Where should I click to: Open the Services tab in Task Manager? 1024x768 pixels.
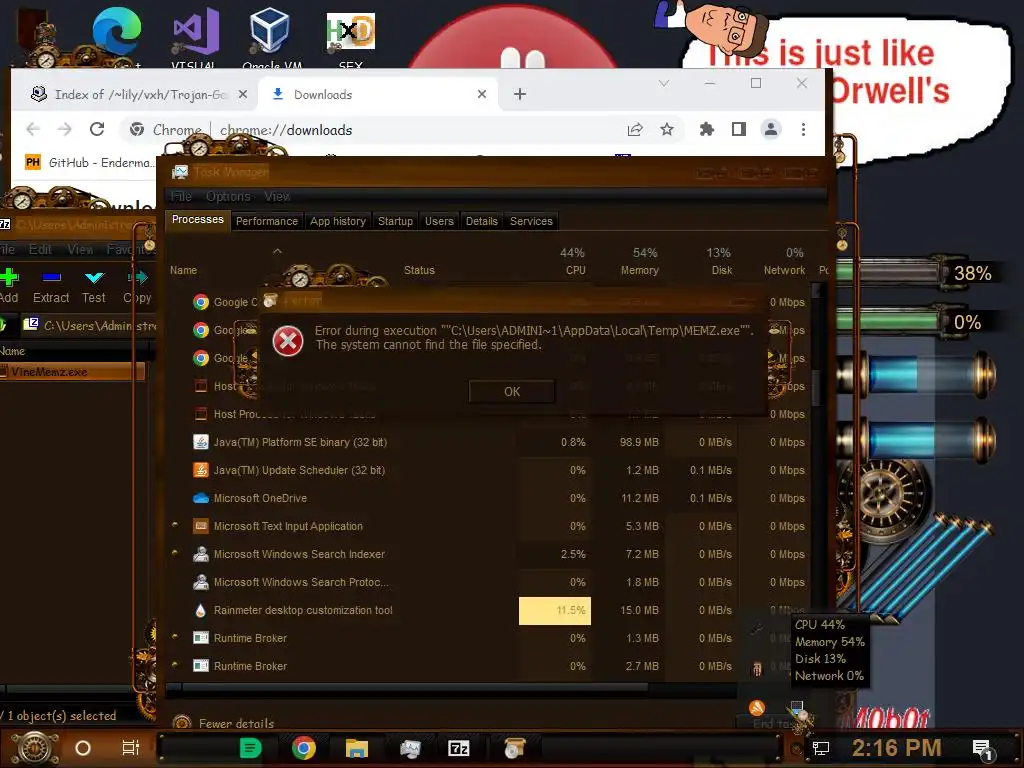click(531, 221)
